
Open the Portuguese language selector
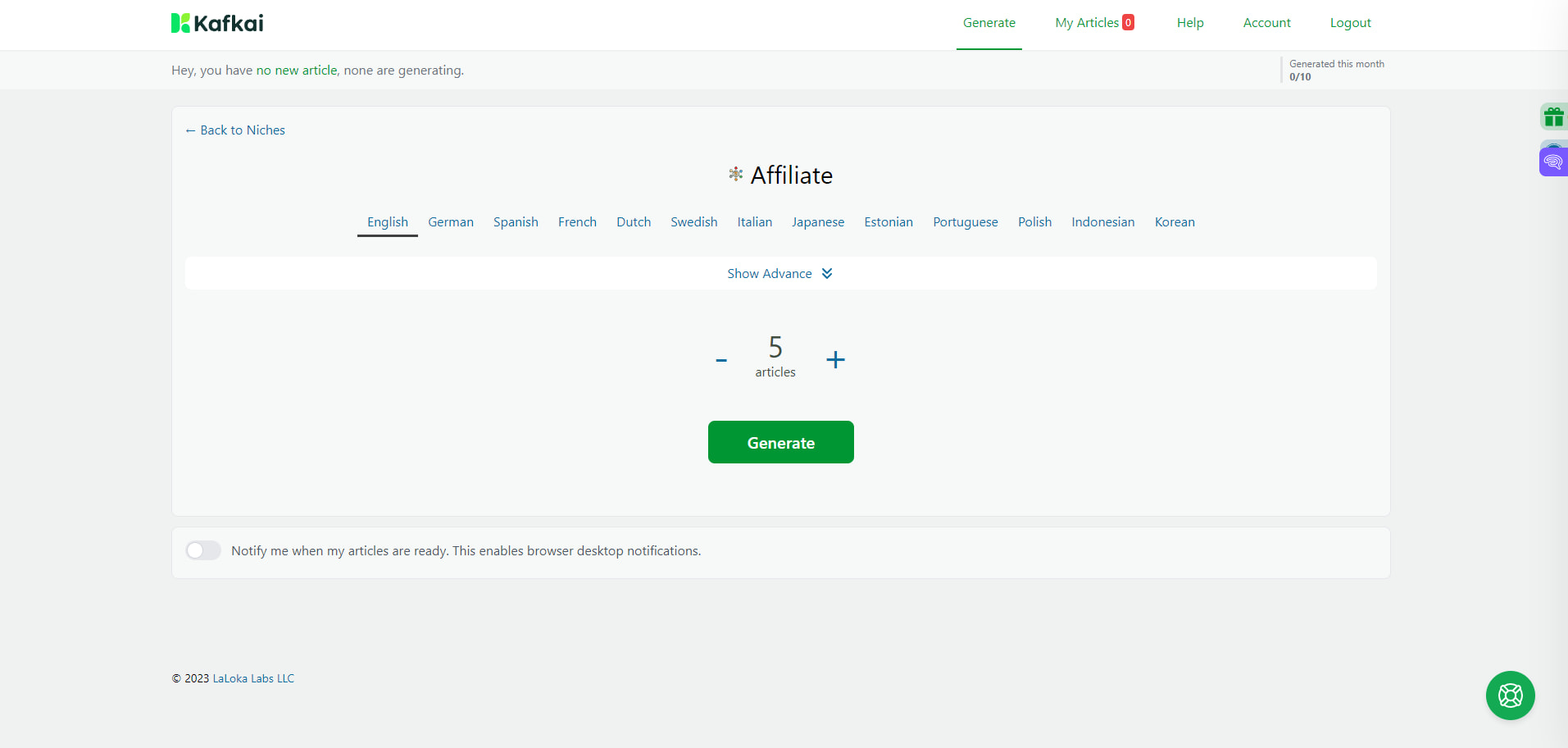(965, 221)
